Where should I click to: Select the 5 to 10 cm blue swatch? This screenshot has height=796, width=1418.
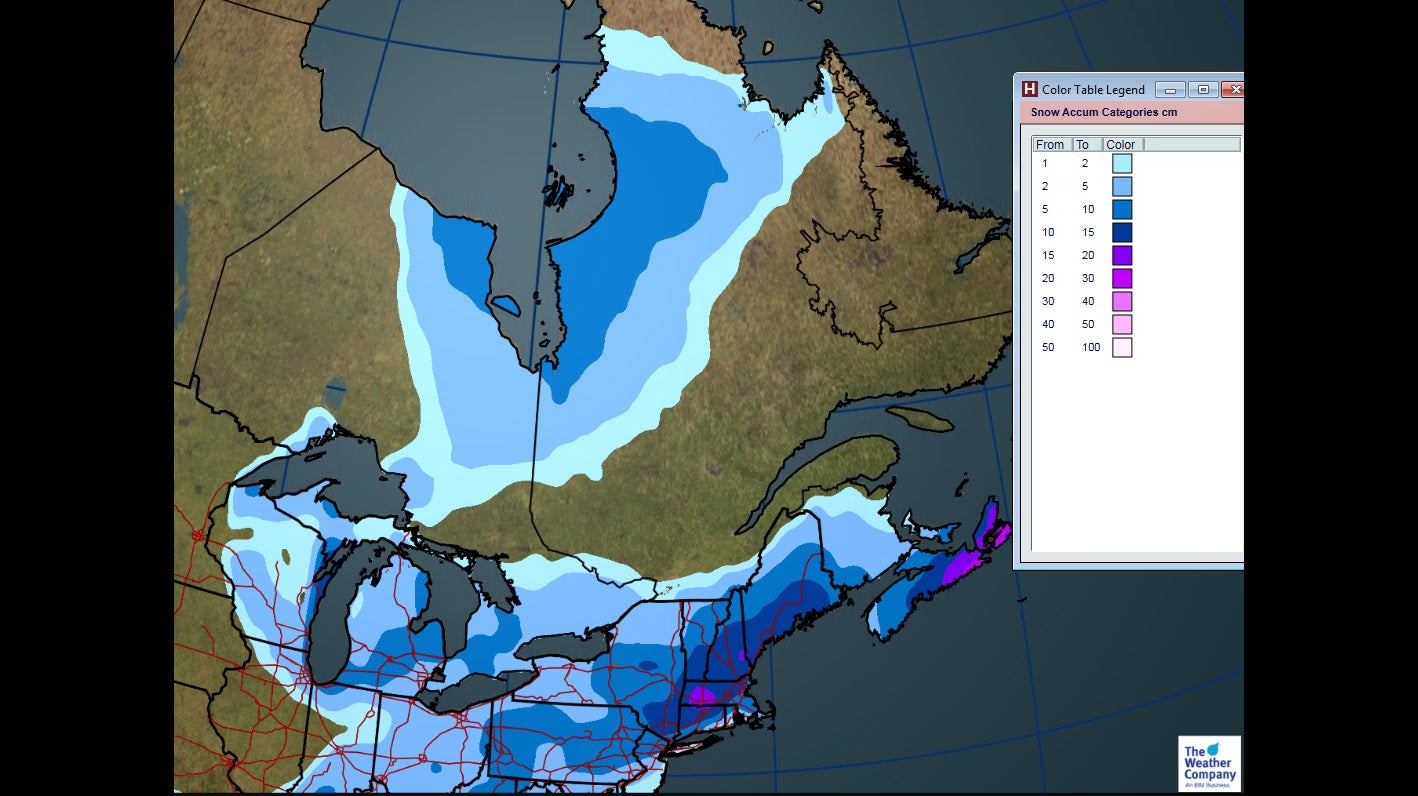[x=1121, y=209]
